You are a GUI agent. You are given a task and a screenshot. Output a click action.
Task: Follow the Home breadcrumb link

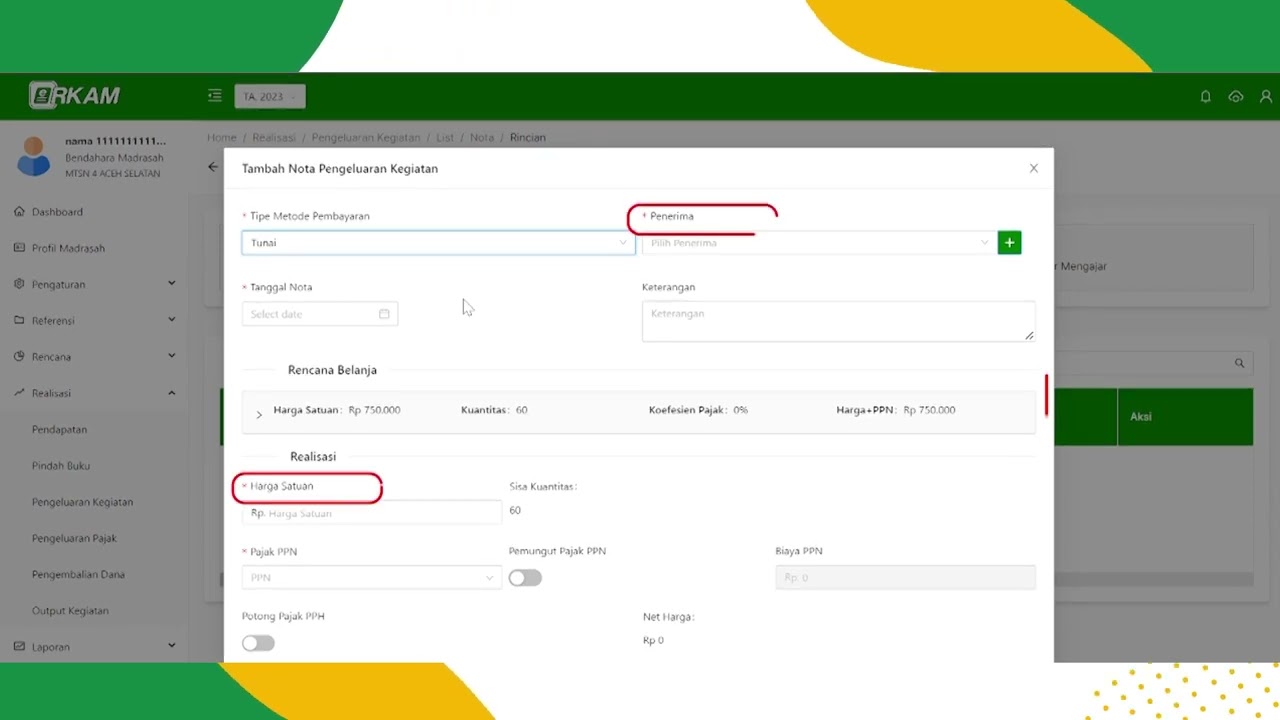tap(222, 138)
